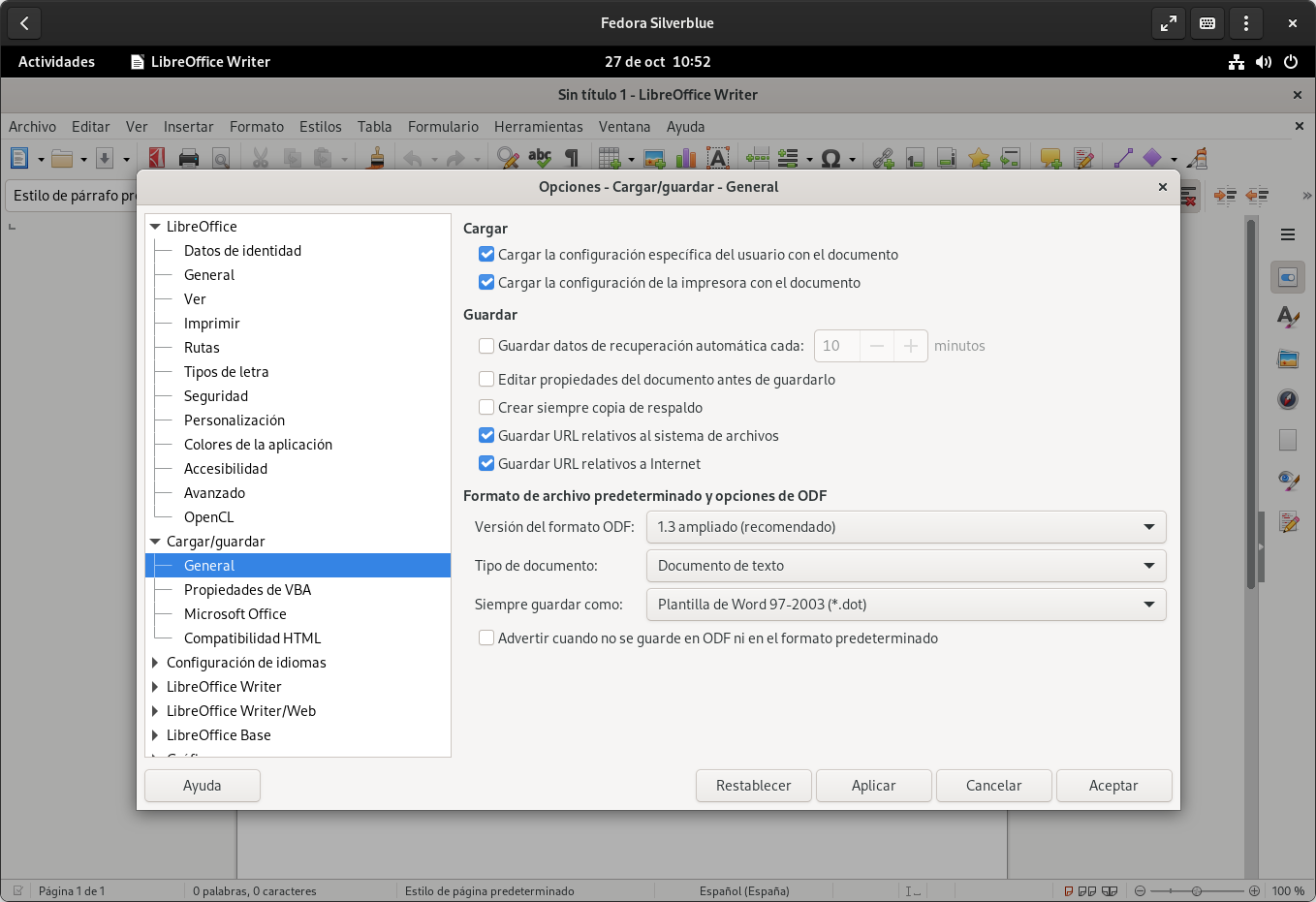Uncheck load user-specific configuration with document
This screenshot has width=1316, height=902.
(486, 255)
